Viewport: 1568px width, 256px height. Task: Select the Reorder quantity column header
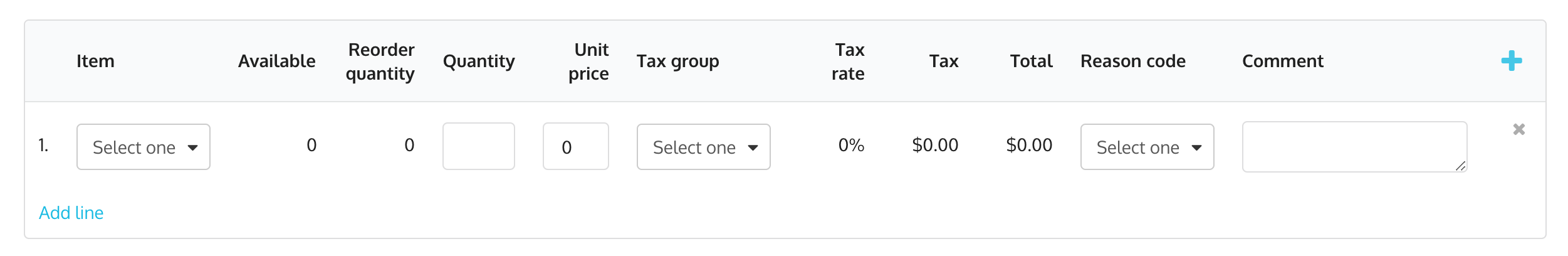(380, 61)
